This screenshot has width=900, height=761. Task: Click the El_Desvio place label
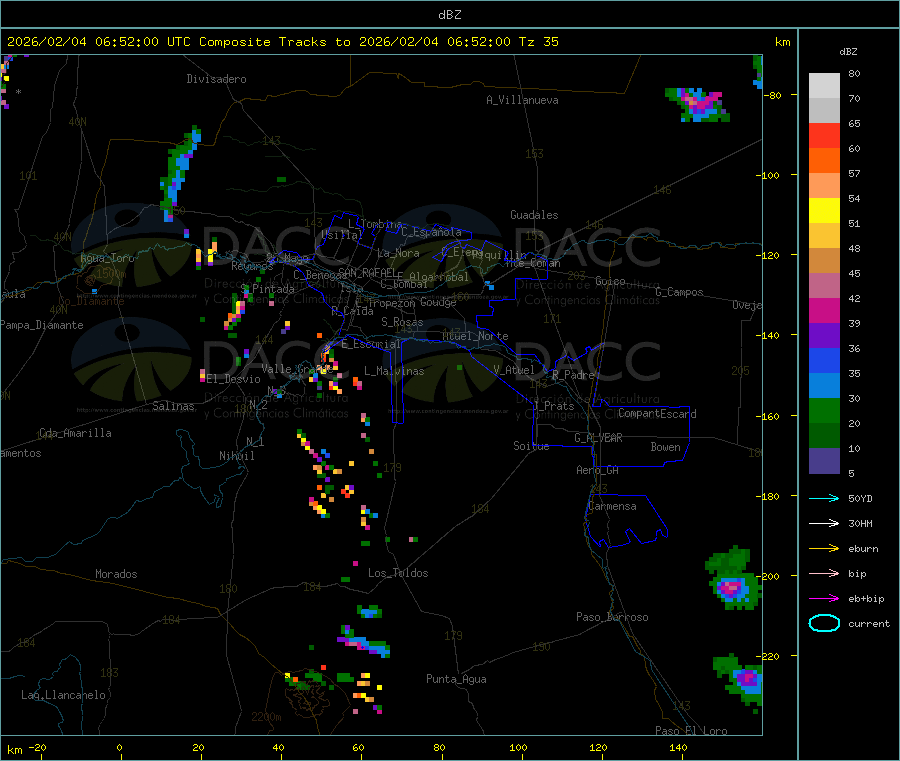point(234,379)
